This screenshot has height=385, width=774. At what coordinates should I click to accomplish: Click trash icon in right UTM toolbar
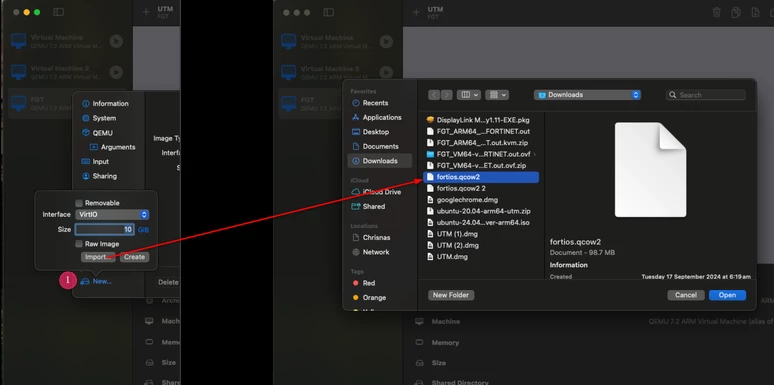click(x=717, y=12)
